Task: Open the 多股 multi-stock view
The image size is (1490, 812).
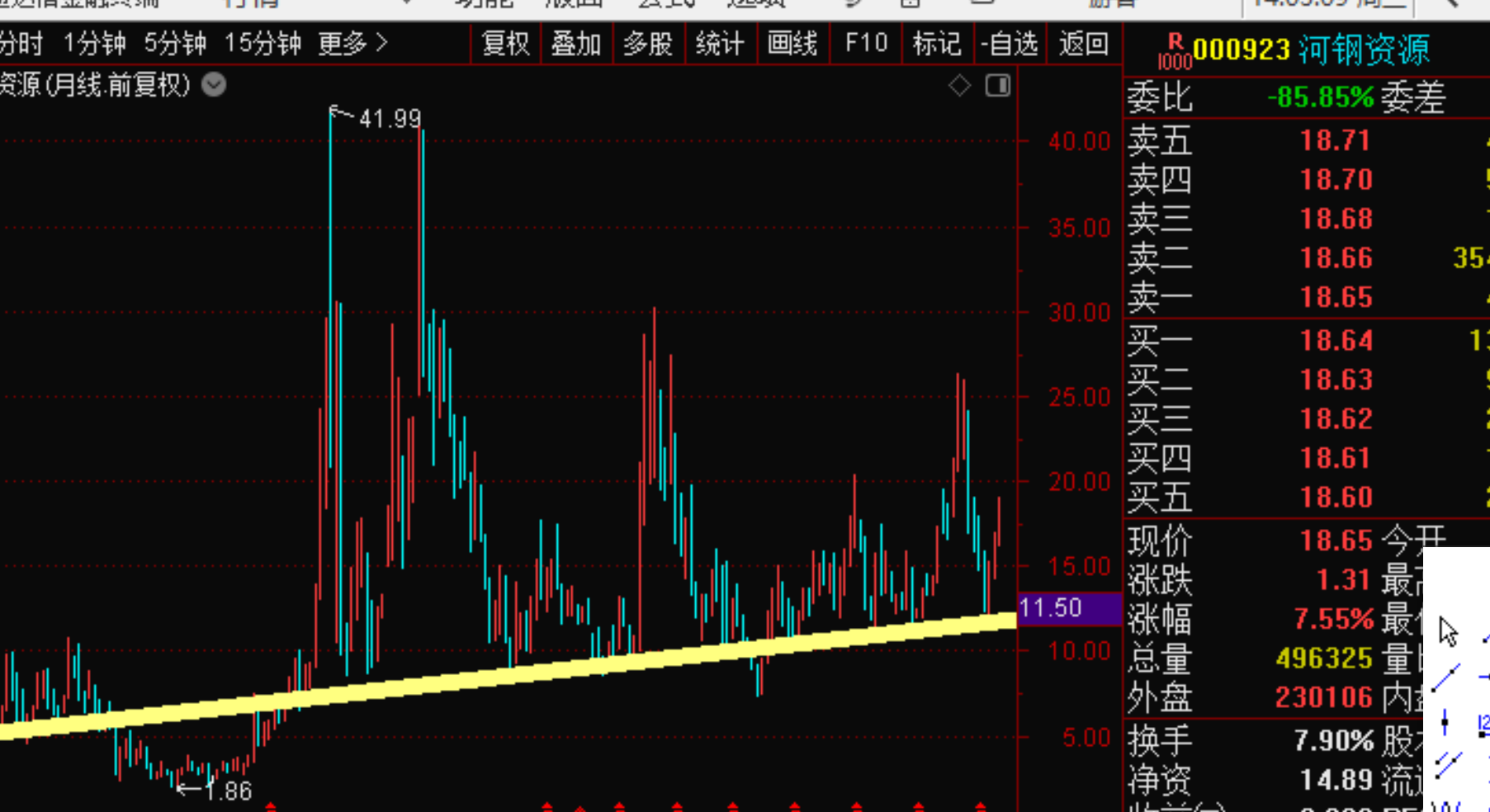Action: click(648, 43)
